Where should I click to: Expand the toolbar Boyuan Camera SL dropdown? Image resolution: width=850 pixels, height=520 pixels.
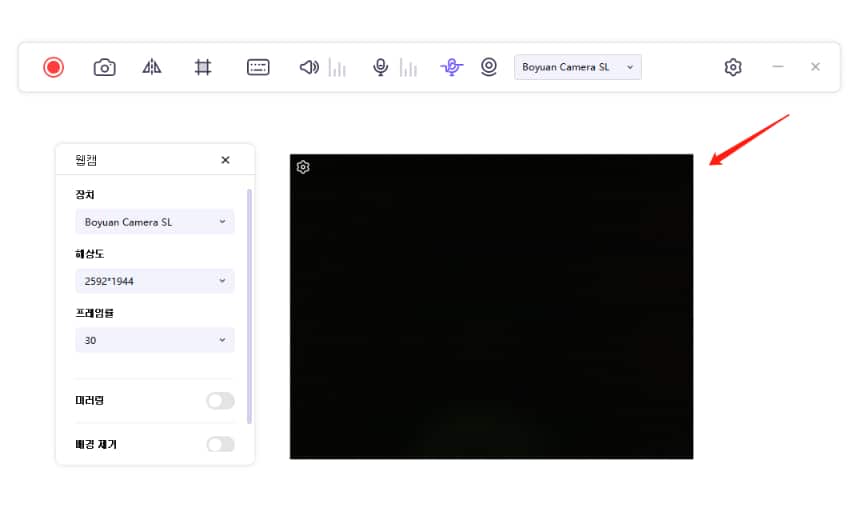577,67
